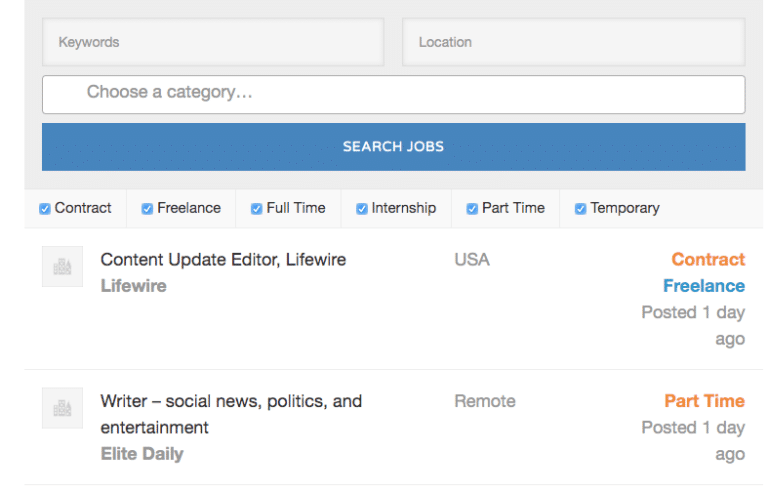Select the orange Contract job type label
This screenshot has width=768, height=492.
[x=708, y=260]
